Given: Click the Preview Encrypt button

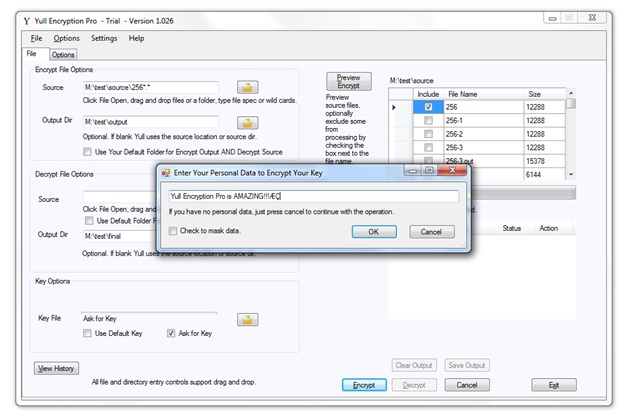Looking at the screenshot, I should coord(347,82).
